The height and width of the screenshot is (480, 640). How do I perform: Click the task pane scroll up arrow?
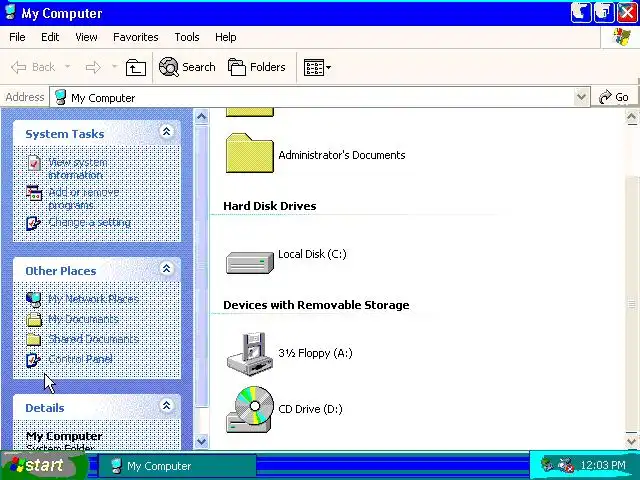pyautogui.click(x=201, y=117)
